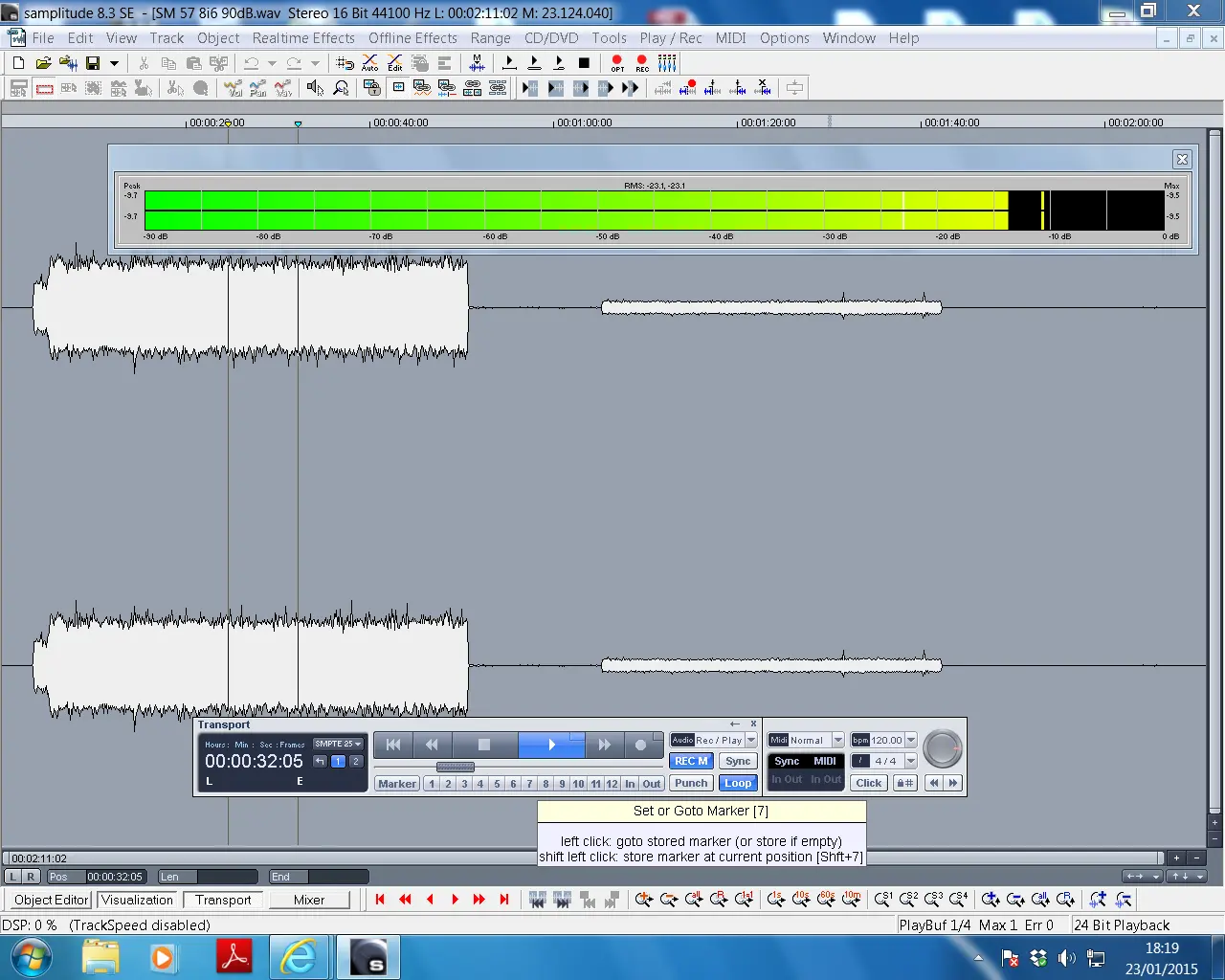This screenshot has height=980, width=1225.
Task: Select the scrub speaker mouse mode
Action: tap(315, 88)
